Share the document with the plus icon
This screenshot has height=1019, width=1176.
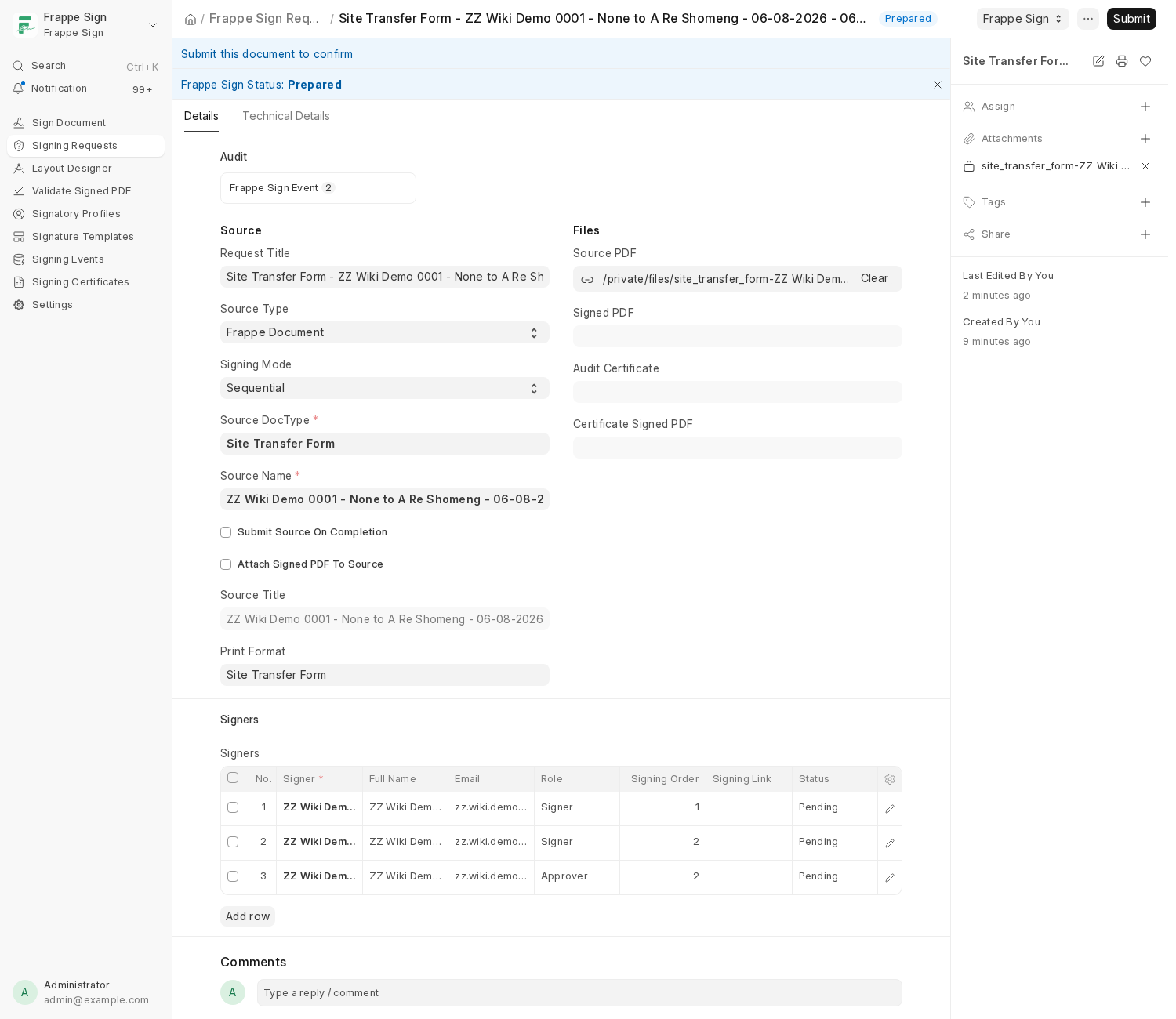1145,234
